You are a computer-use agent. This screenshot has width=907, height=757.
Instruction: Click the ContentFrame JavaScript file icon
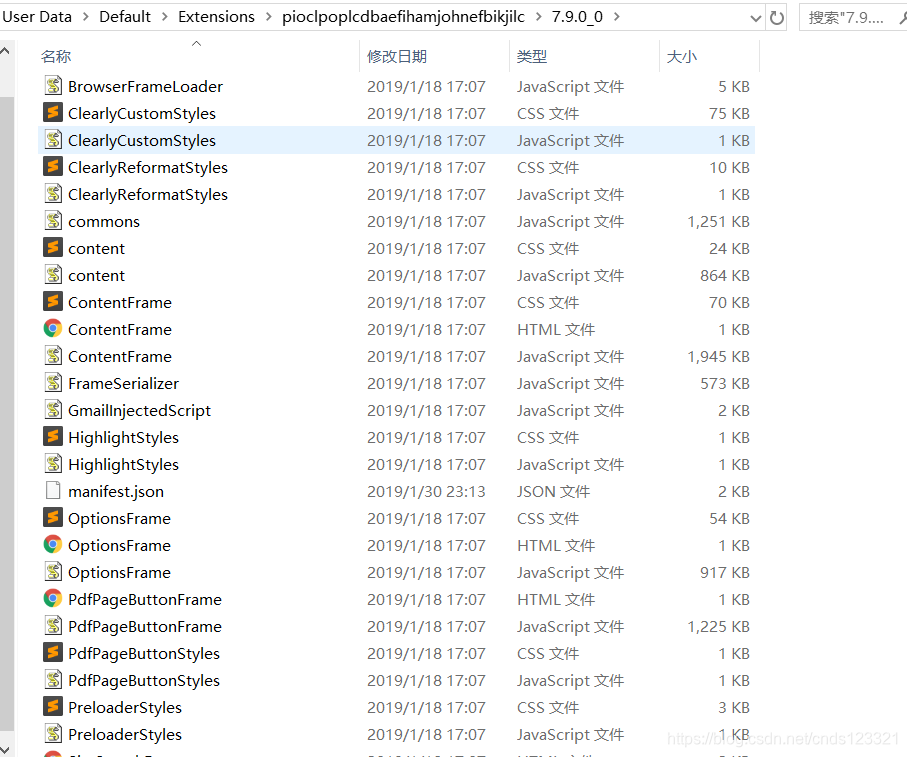53,356
